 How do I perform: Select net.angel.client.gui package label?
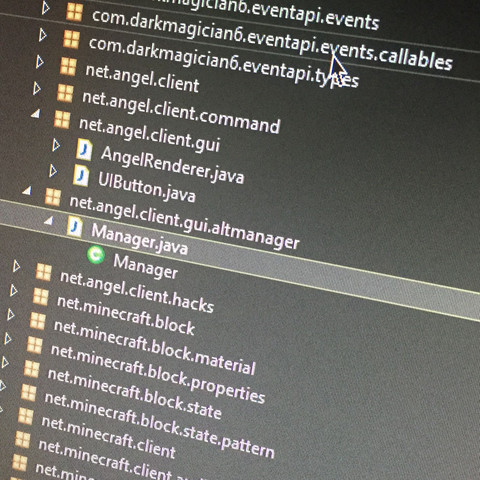click(x=149, y=134)
